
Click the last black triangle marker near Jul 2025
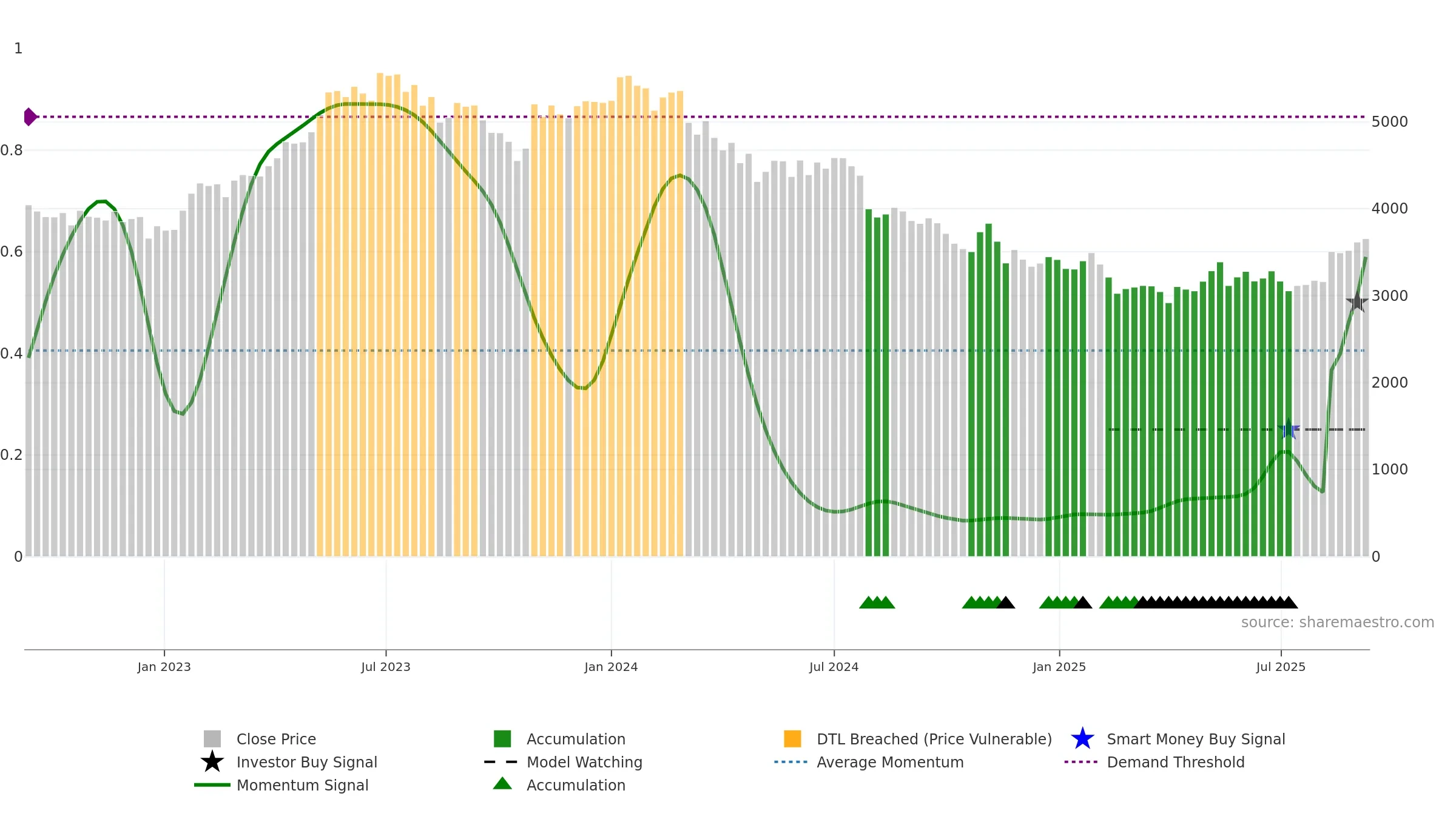(1289, 602)
